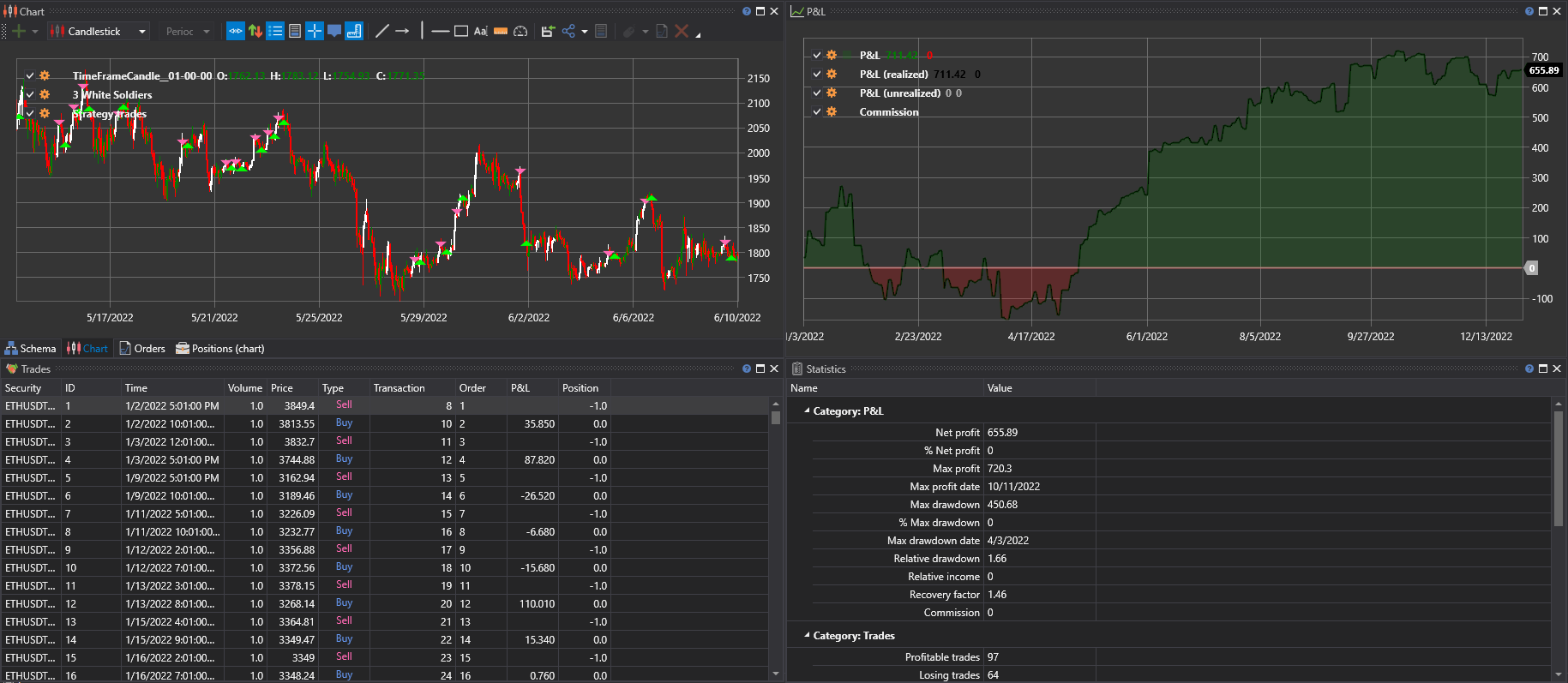Click the Max drawdown date 4/3/2022
1568x683 pixels.
(x=1008, y=540)
